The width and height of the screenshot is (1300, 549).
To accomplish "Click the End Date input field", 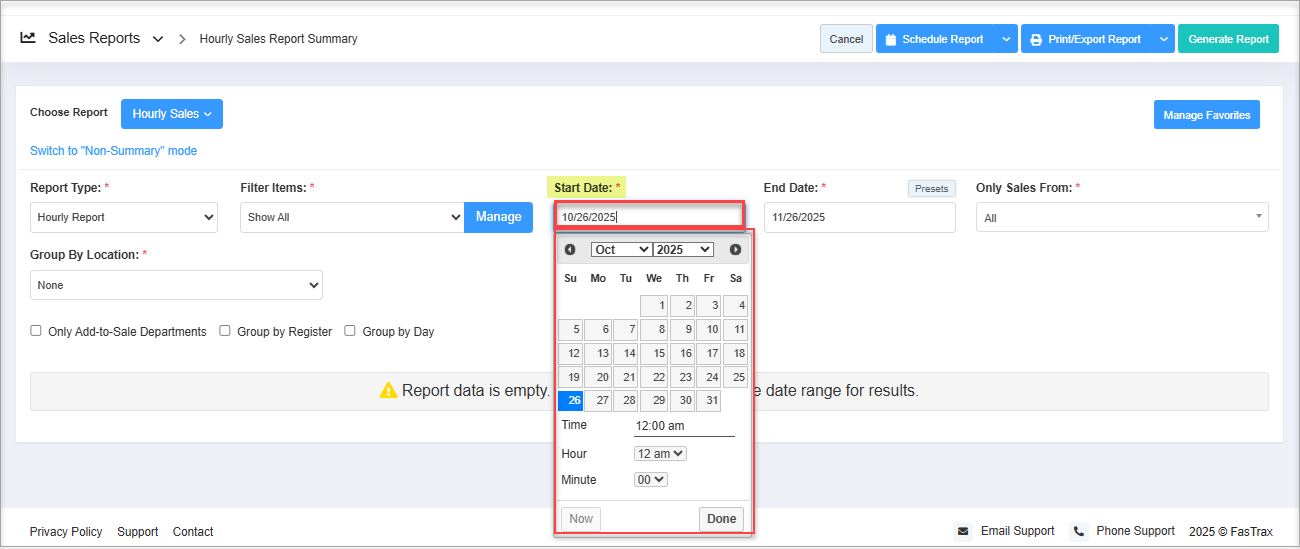I will tap(859, 217).
